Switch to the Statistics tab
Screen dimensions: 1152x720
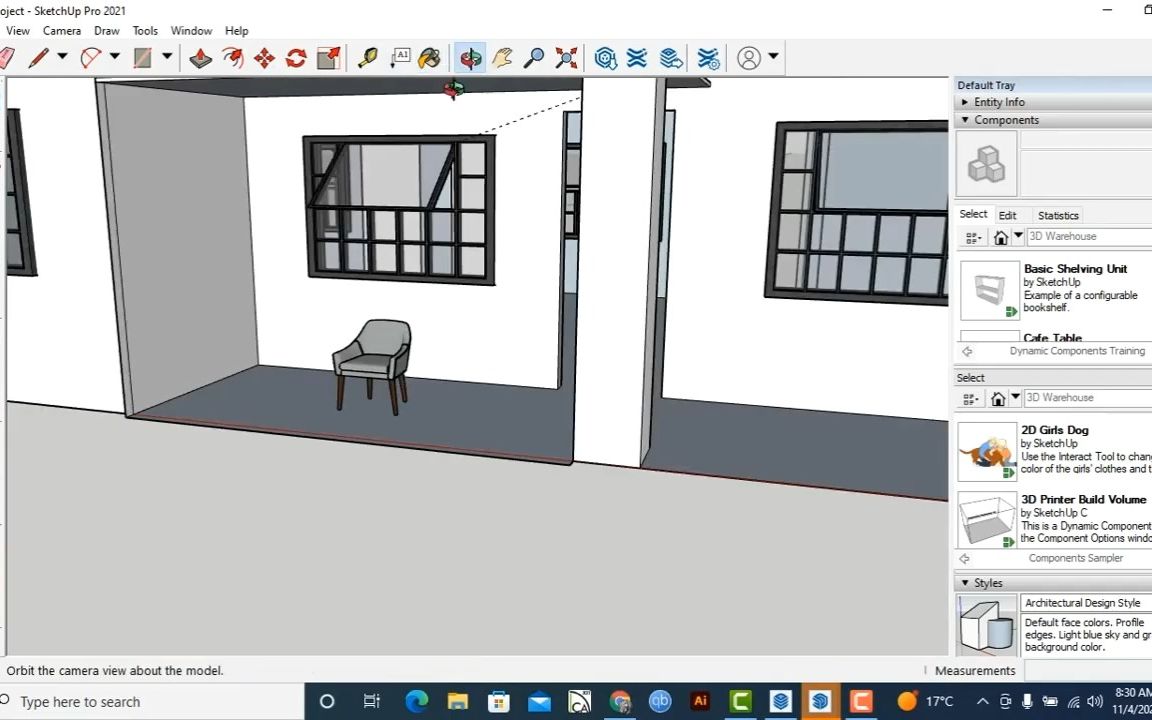(1057, 215)
